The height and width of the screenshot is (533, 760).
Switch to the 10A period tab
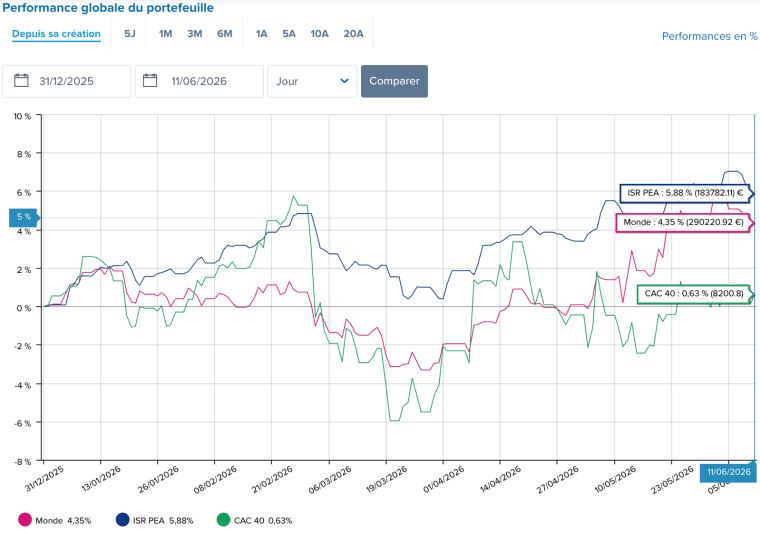tap(319, 34)
